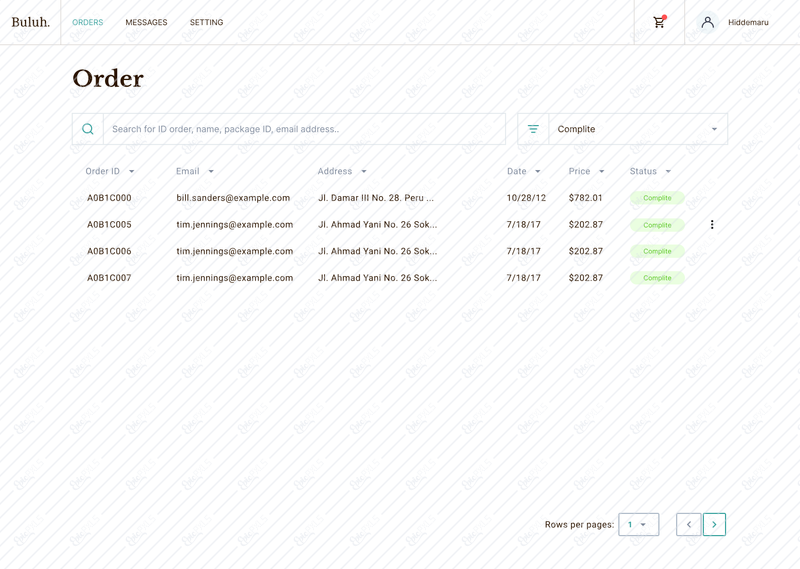
Task: Click the user avatar icon
Action: 708,22
